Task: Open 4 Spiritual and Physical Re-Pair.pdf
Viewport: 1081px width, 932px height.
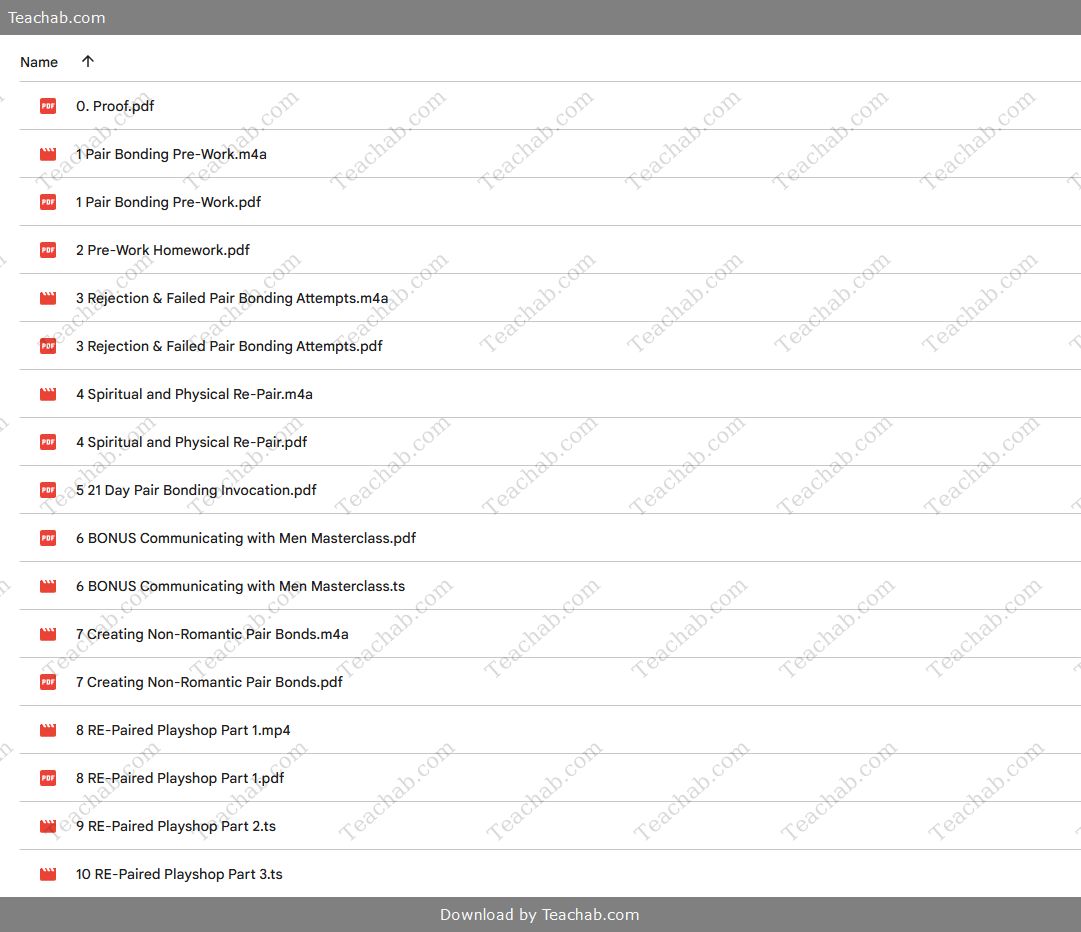Action: tap(191, 442)
